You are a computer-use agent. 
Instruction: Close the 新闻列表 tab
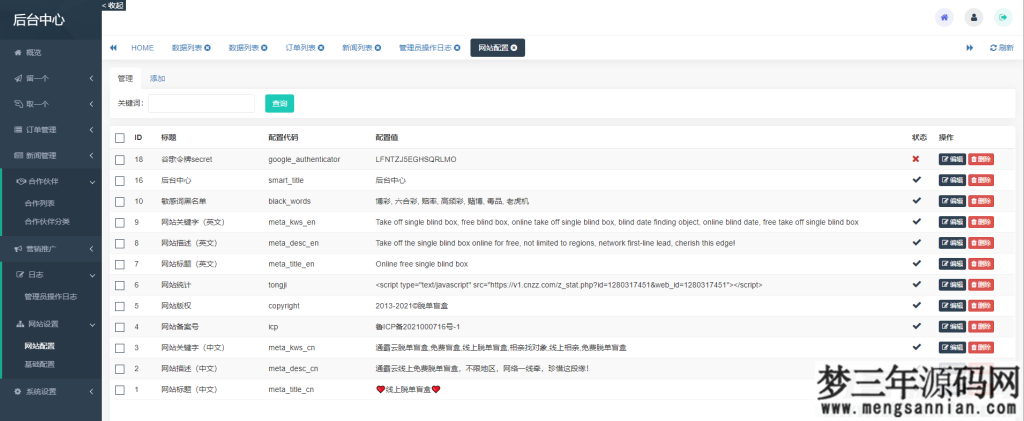378,48
